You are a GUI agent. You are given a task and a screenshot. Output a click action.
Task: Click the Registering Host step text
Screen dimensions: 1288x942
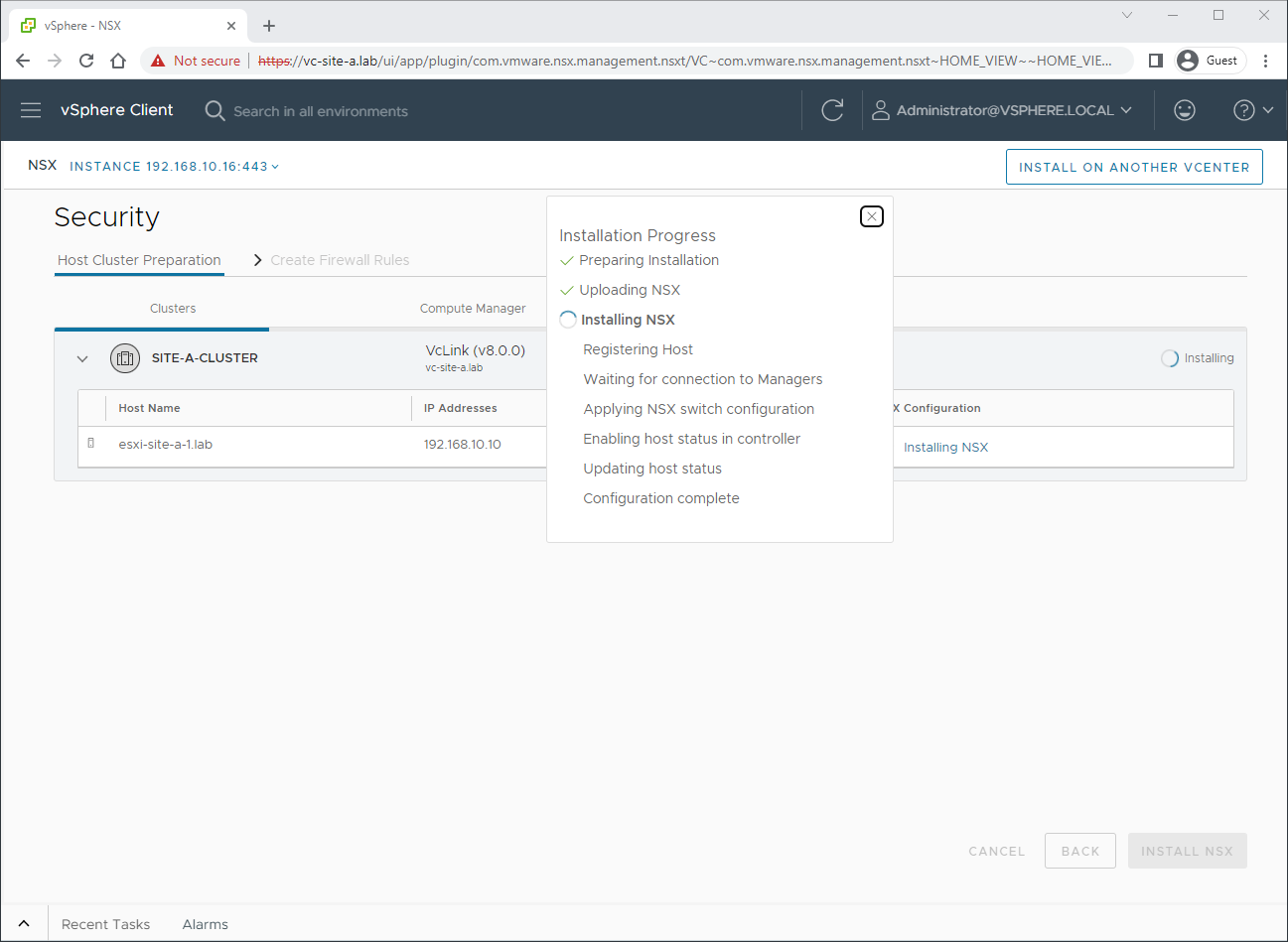pos(638,349)
